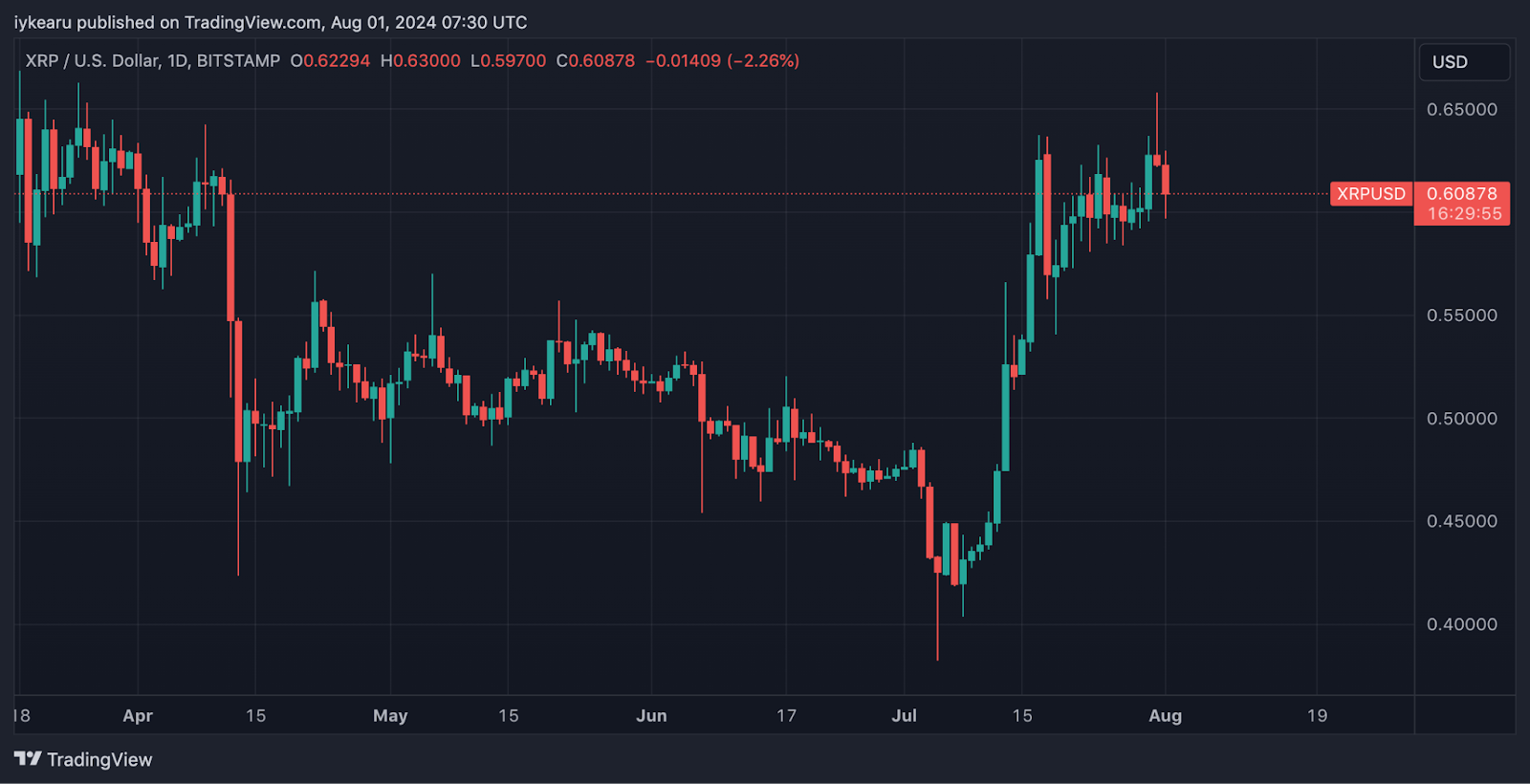
Task: Click the 0.40000 price axis label
Action: [1462, 624]
